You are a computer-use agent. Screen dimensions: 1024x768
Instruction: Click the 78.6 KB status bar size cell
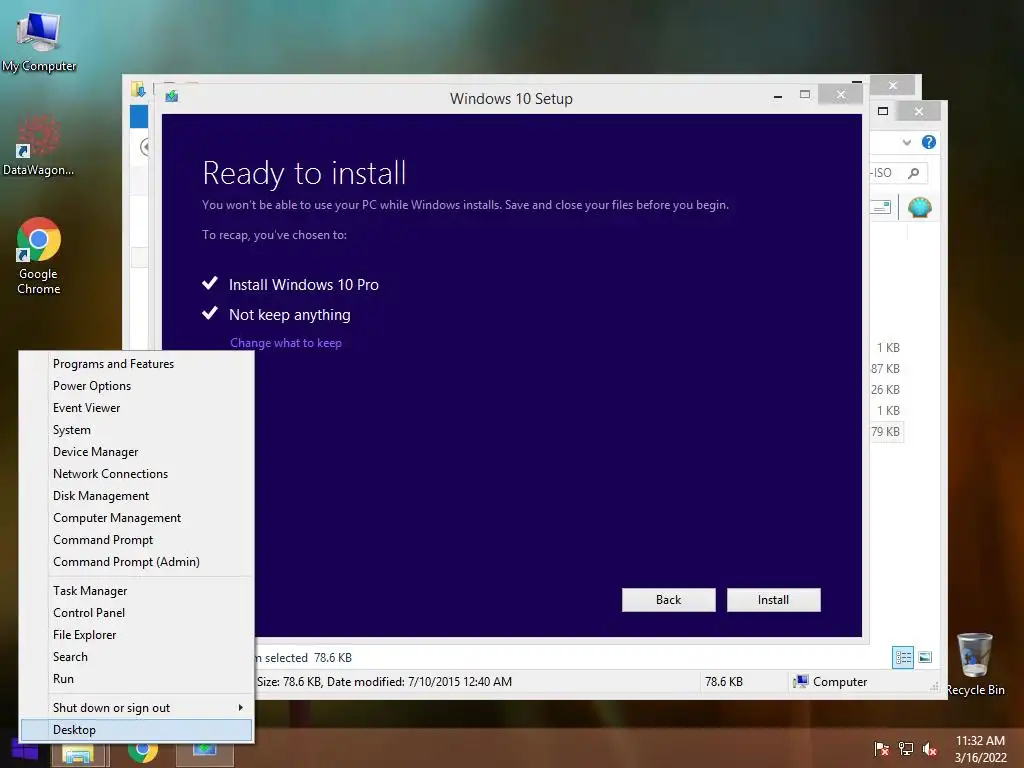click(724, 682)
